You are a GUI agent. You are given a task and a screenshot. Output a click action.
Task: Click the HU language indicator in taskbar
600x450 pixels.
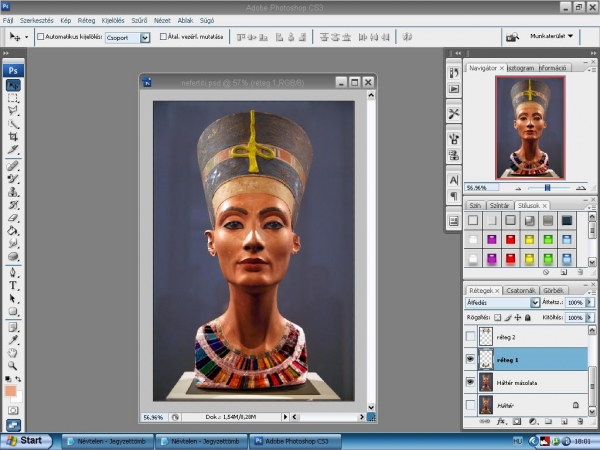[x=517, y=441]
